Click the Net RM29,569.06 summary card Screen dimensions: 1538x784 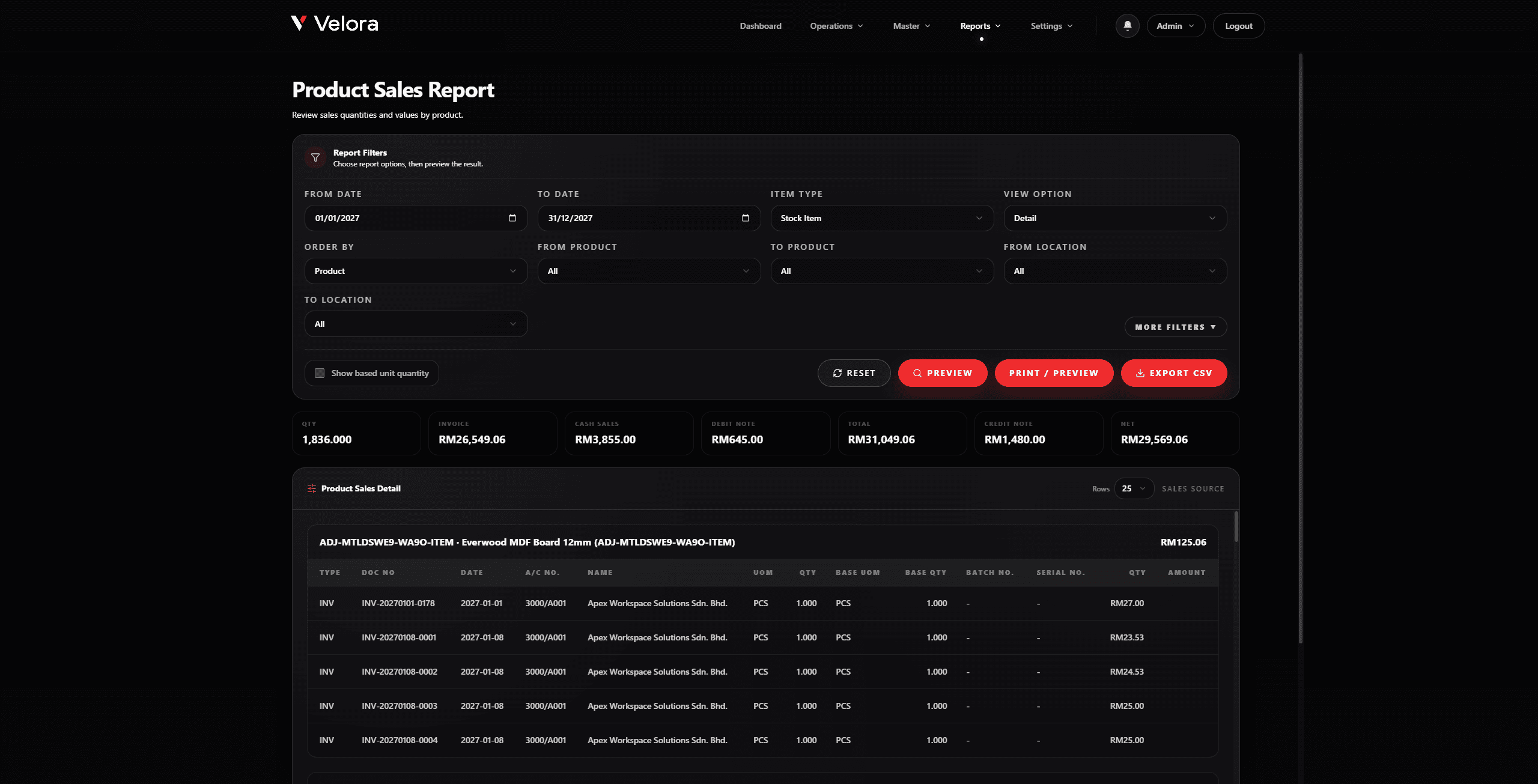pos(1175,433)
